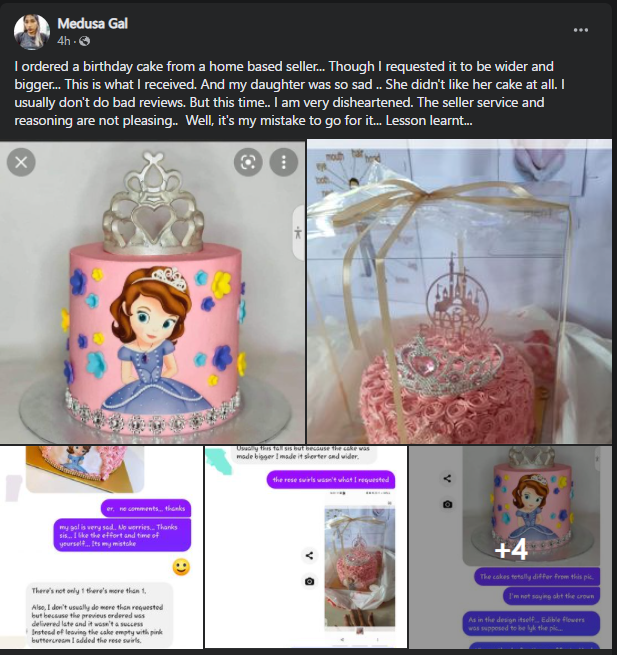The width and height of the screenshot is (617, 655).
Task: Close the X overlay on Sofia cake photo
Action: point(21,162)
